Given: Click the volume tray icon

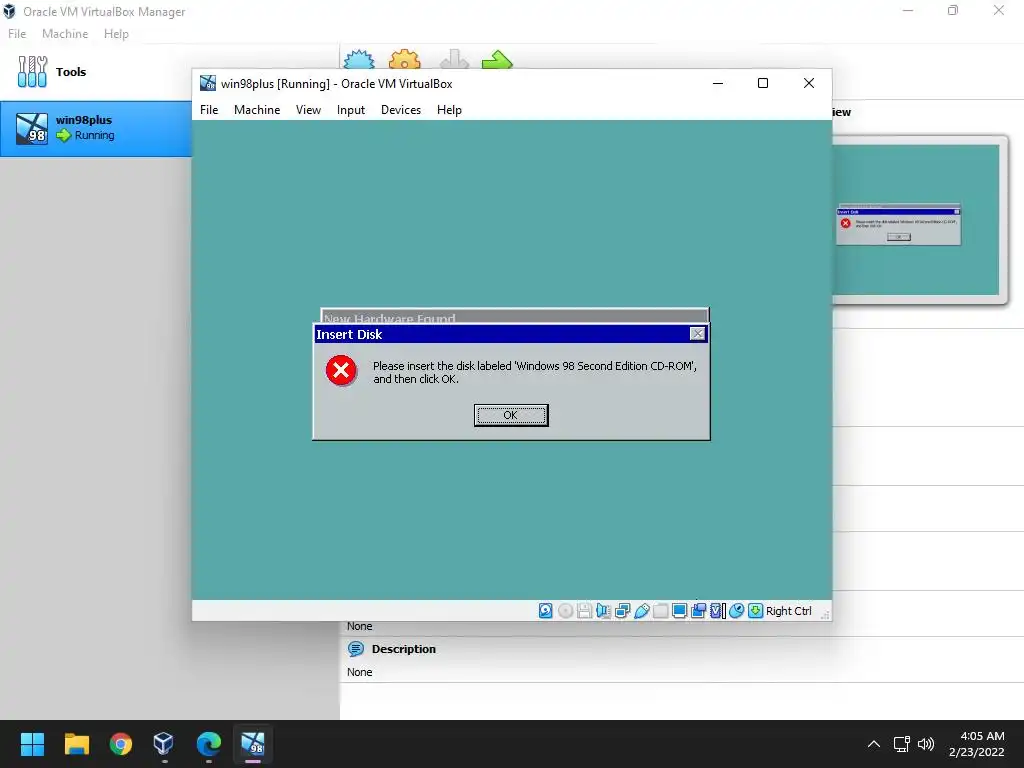Looking at the screenshot, I should [x=925, y=744].
